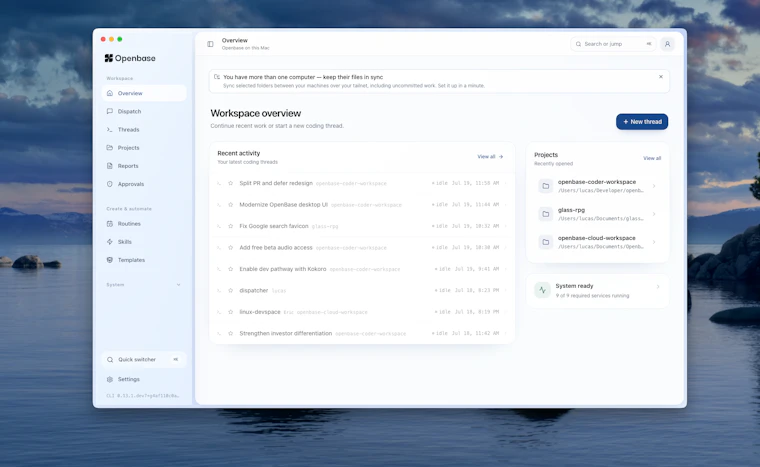This screenshot has height=467, width=760.
Task: Click the System ready pulse icon
Action: [542, 290]
